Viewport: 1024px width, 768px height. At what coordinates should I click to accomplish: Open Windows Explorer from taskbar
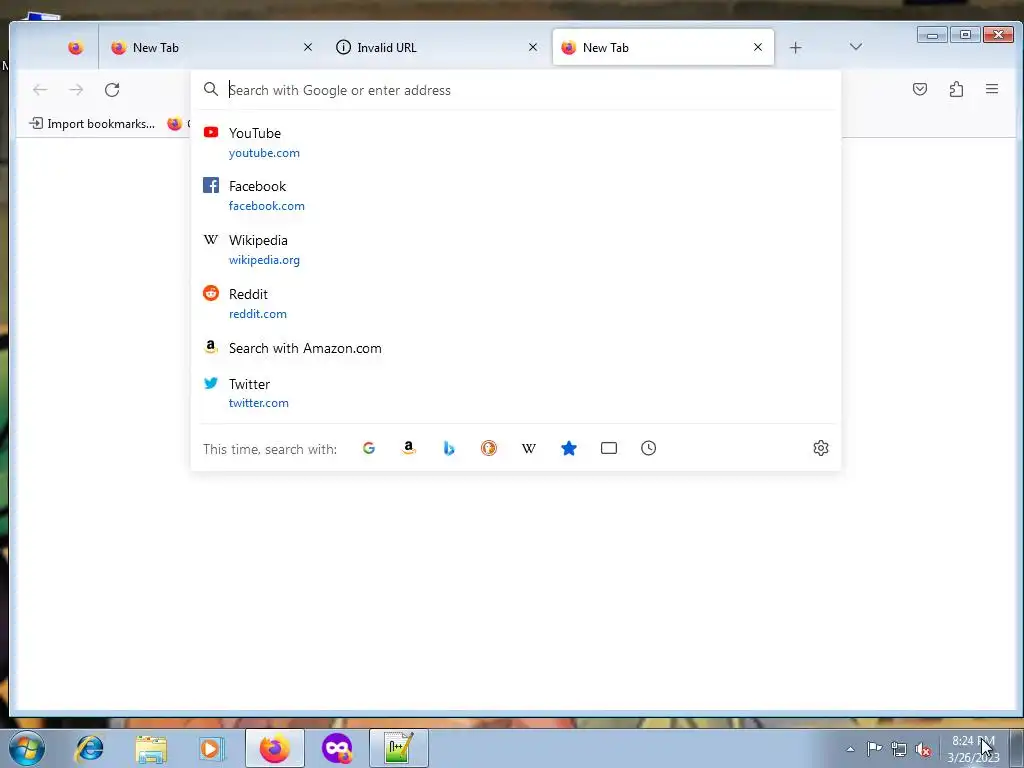click(151, 748)
